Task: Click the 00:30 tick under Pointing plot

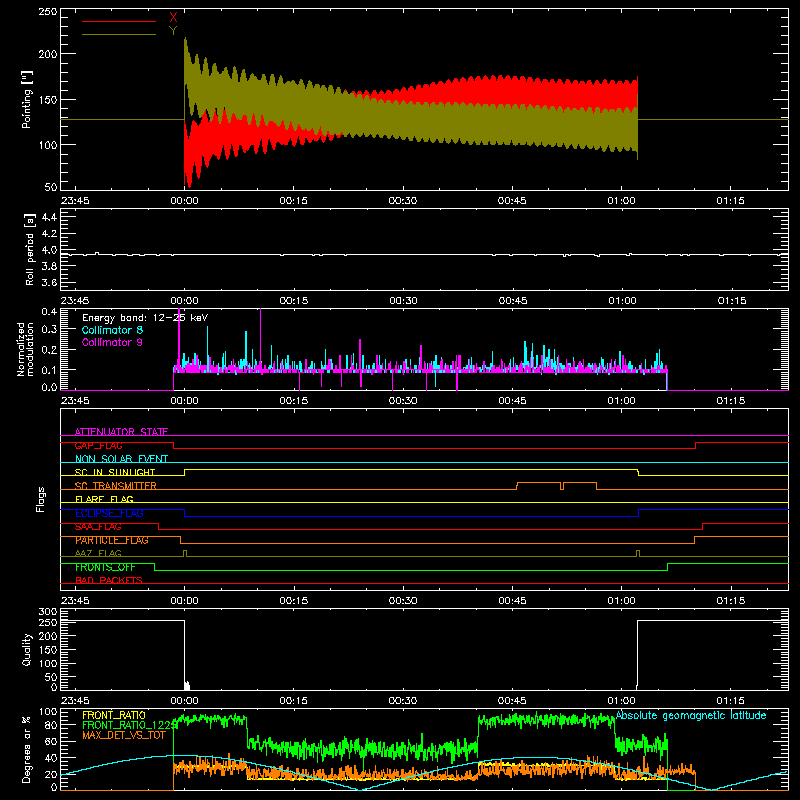Action: [403, 201]
